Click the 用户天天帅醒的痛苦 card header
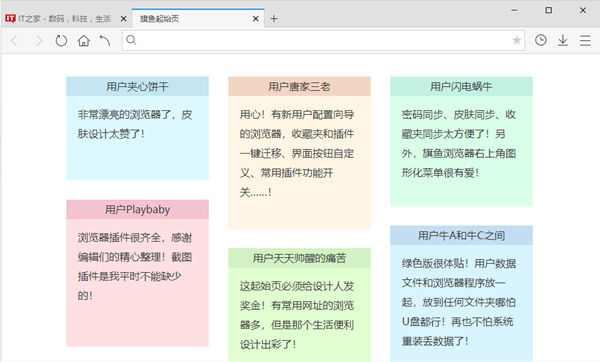 pyautogui.click(x=299, y=258)
